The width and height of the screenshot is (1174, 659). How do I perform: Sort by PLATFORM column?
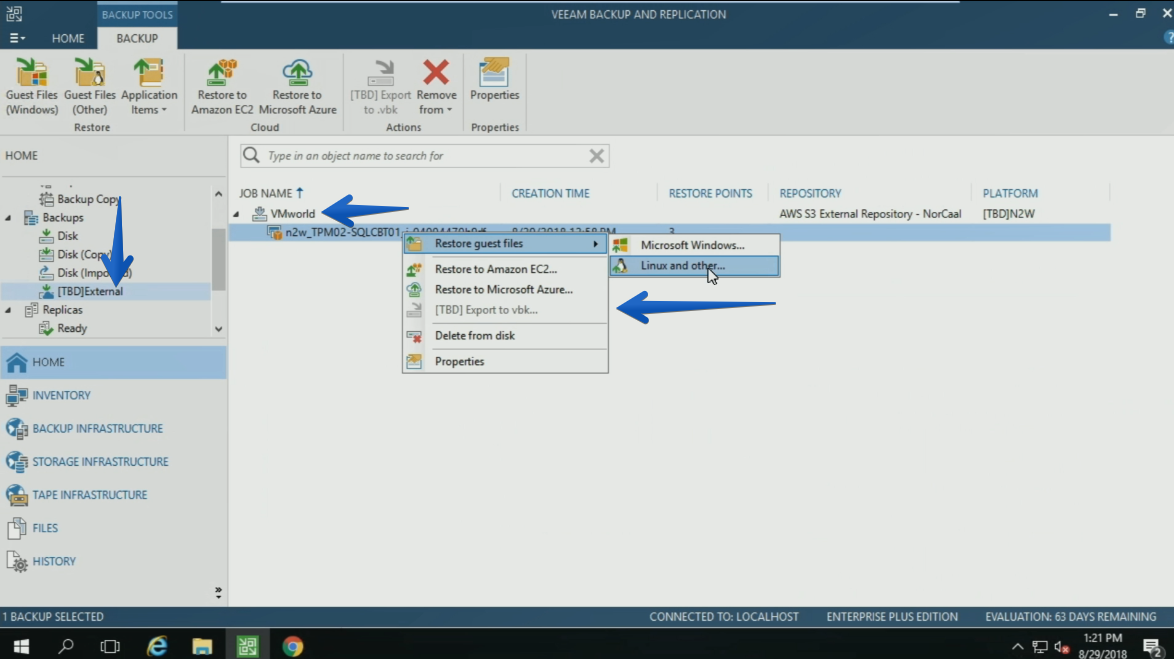[x=1010, y=193]
